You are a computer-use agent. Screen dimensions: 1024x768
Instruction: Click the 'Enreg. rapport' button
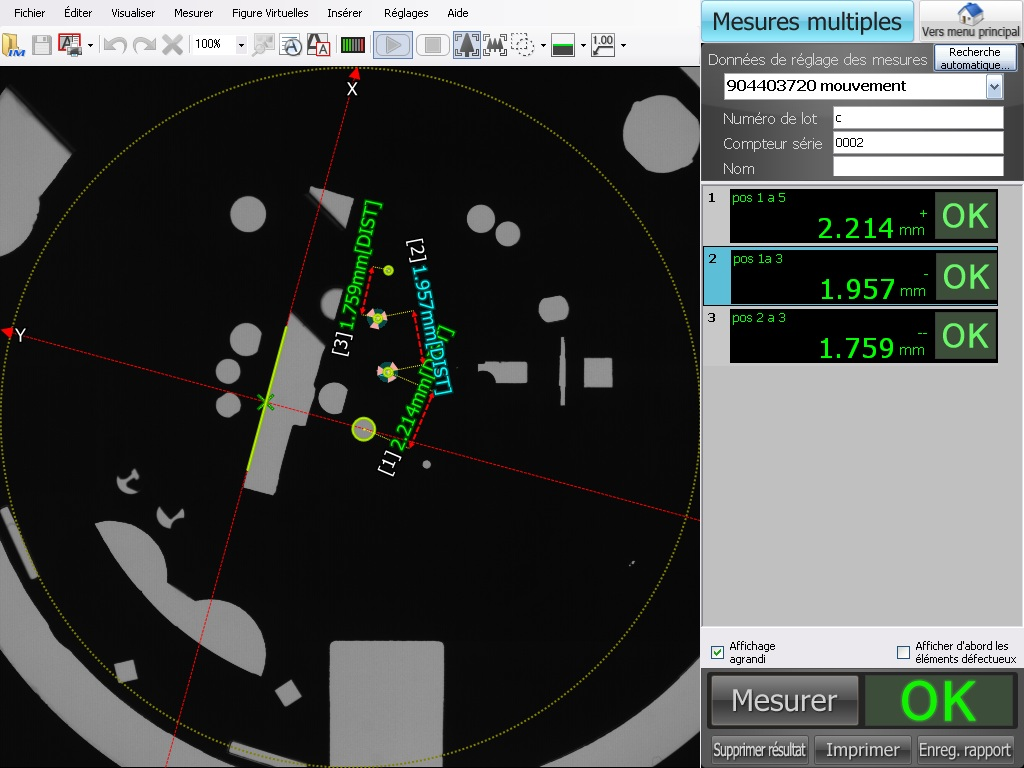966,750
